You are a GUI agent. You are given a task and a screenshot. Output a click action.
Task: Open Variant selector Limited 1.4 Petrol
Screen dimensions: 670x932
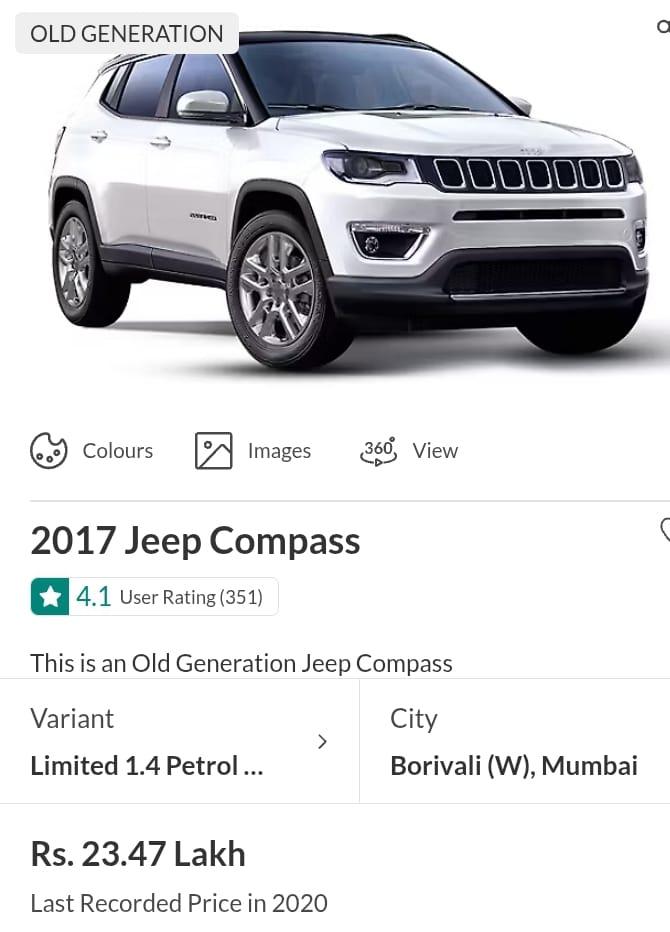tap(179, 741)
